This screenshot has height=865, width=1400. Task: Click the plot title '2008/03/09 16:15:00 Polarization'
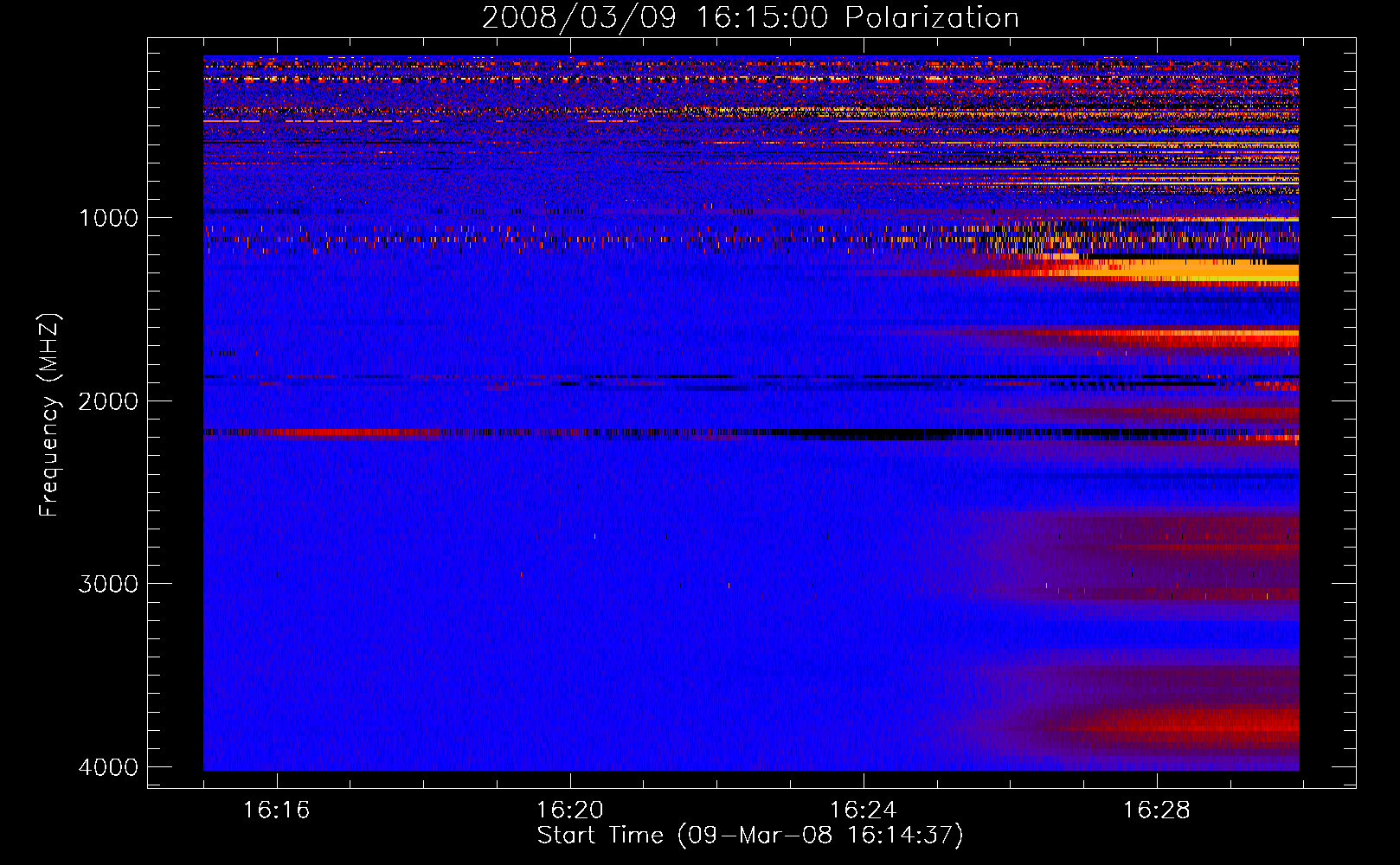click(x=750, y=17)
